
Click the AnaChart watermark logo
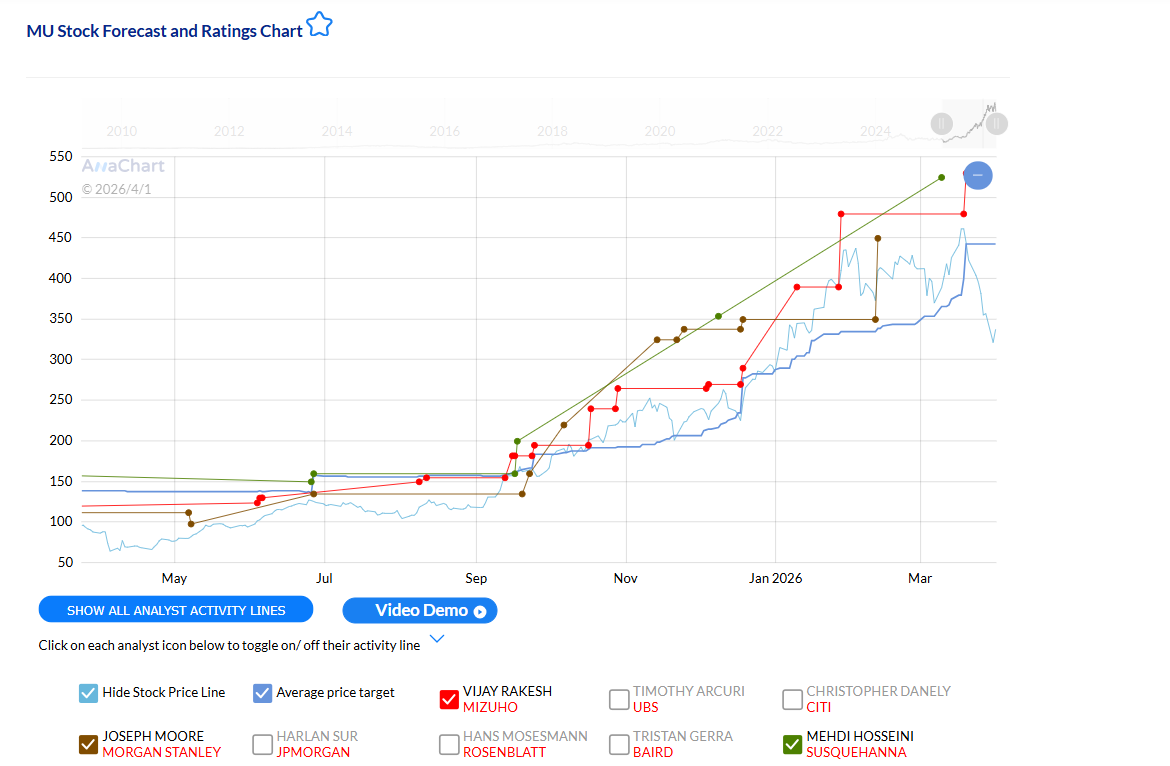point(122,165)
